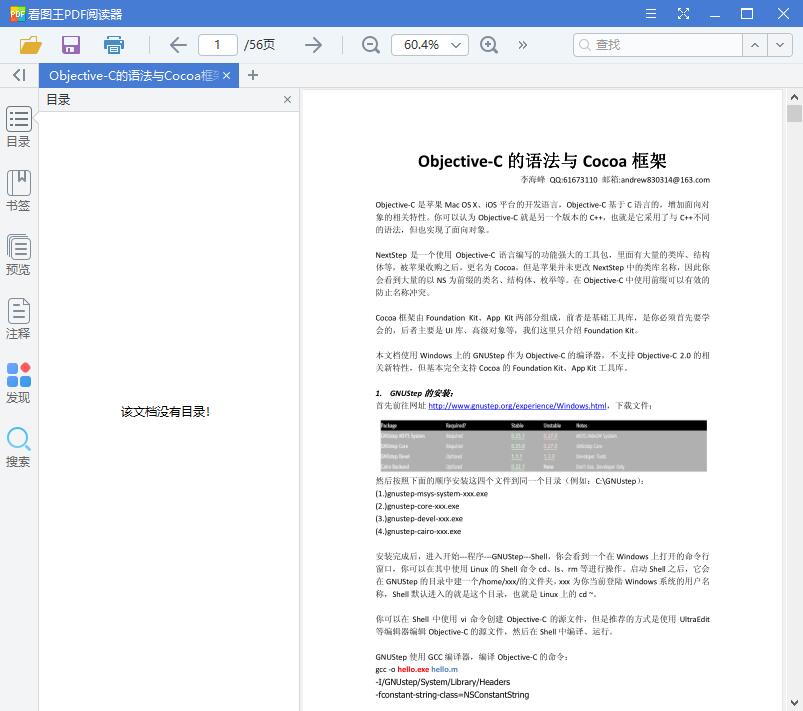Image resolution: width=803 pixels, height=711 pixels.
Task: Go back using the left arrow button
Action: tap(177, 45)
